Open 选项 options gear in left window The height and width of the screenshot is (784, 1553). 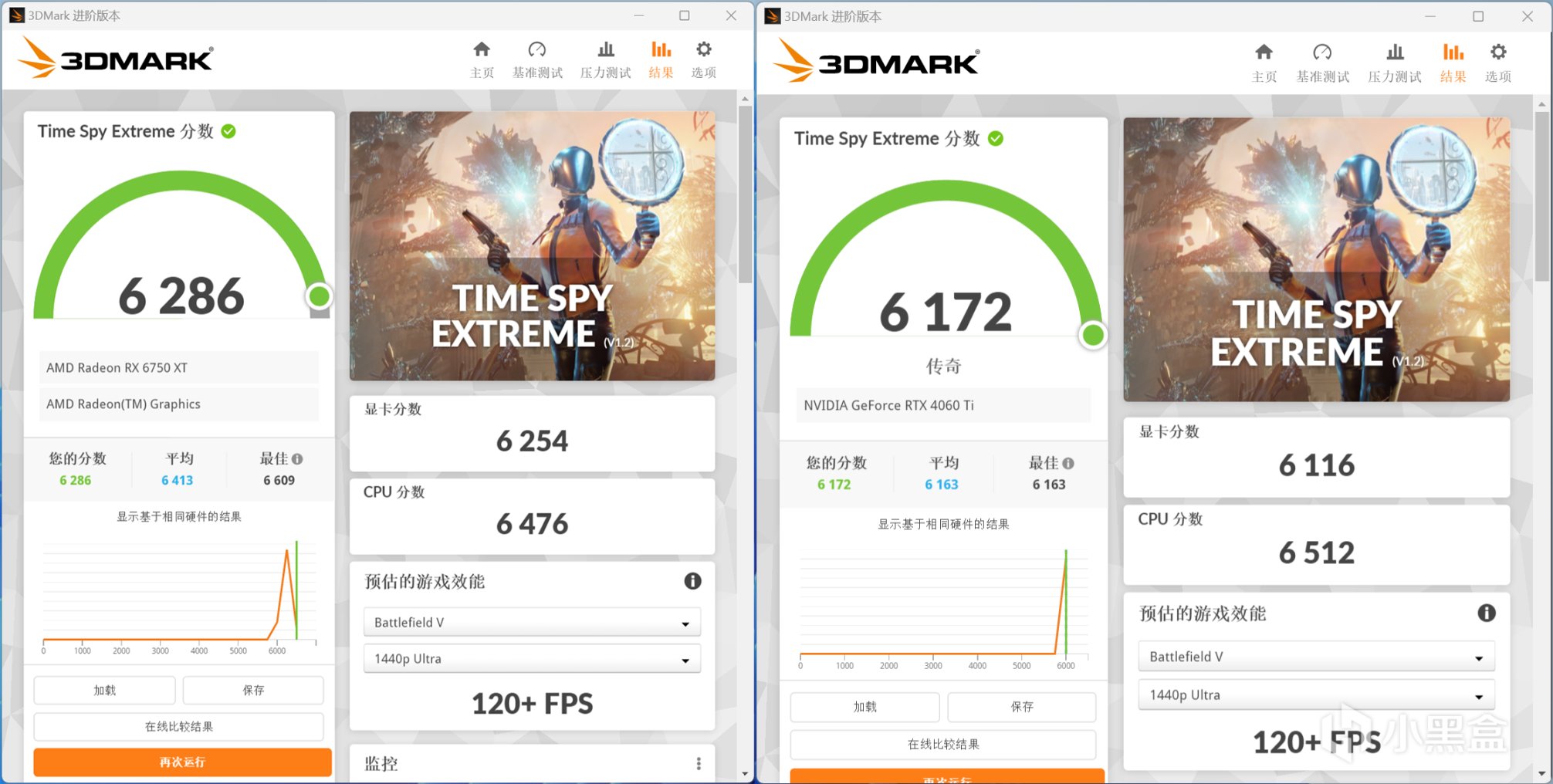pos(703,59)
